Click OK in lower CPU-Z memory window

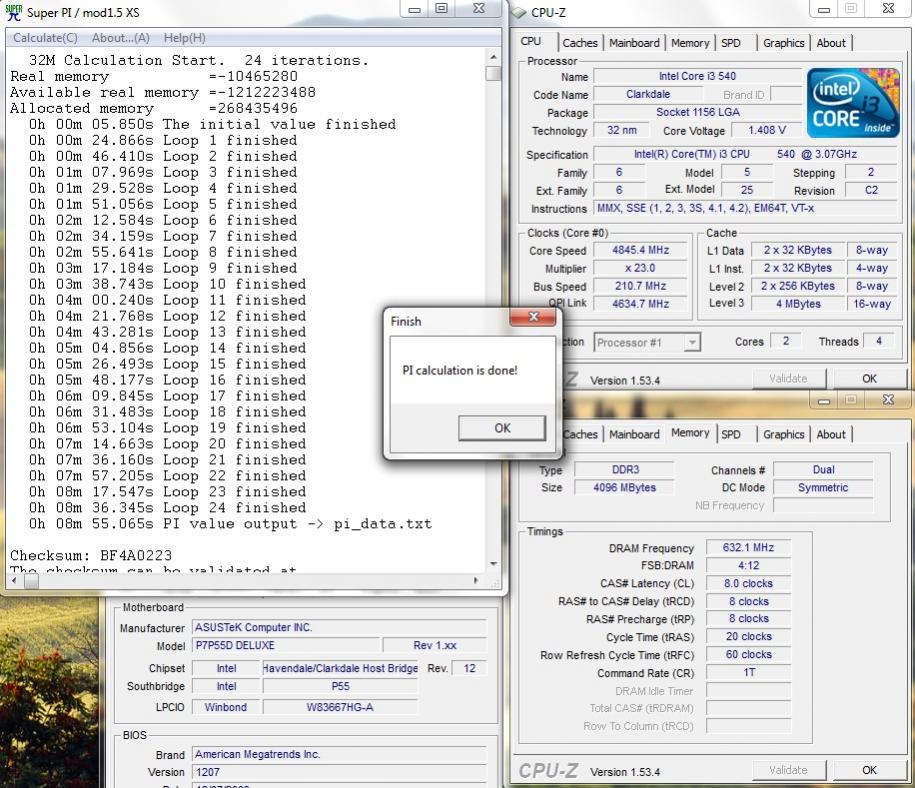click(x=869, y=770)
